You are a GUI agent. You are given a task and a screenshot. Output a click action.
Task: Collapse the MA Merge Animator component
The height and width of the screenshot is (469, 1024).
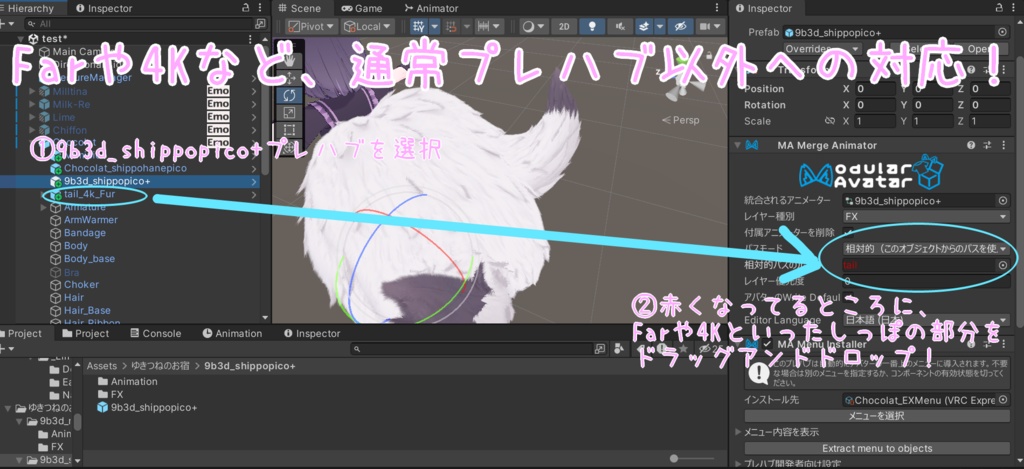point(738,145)
